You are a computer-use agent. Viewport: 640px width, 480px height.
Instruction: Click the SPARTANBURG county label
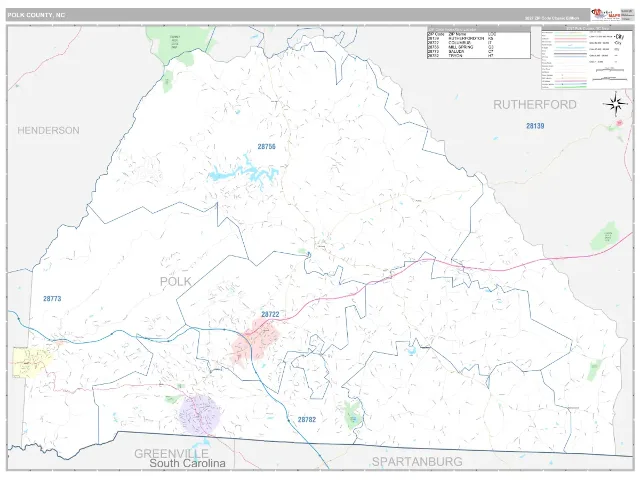click(417, 462)
